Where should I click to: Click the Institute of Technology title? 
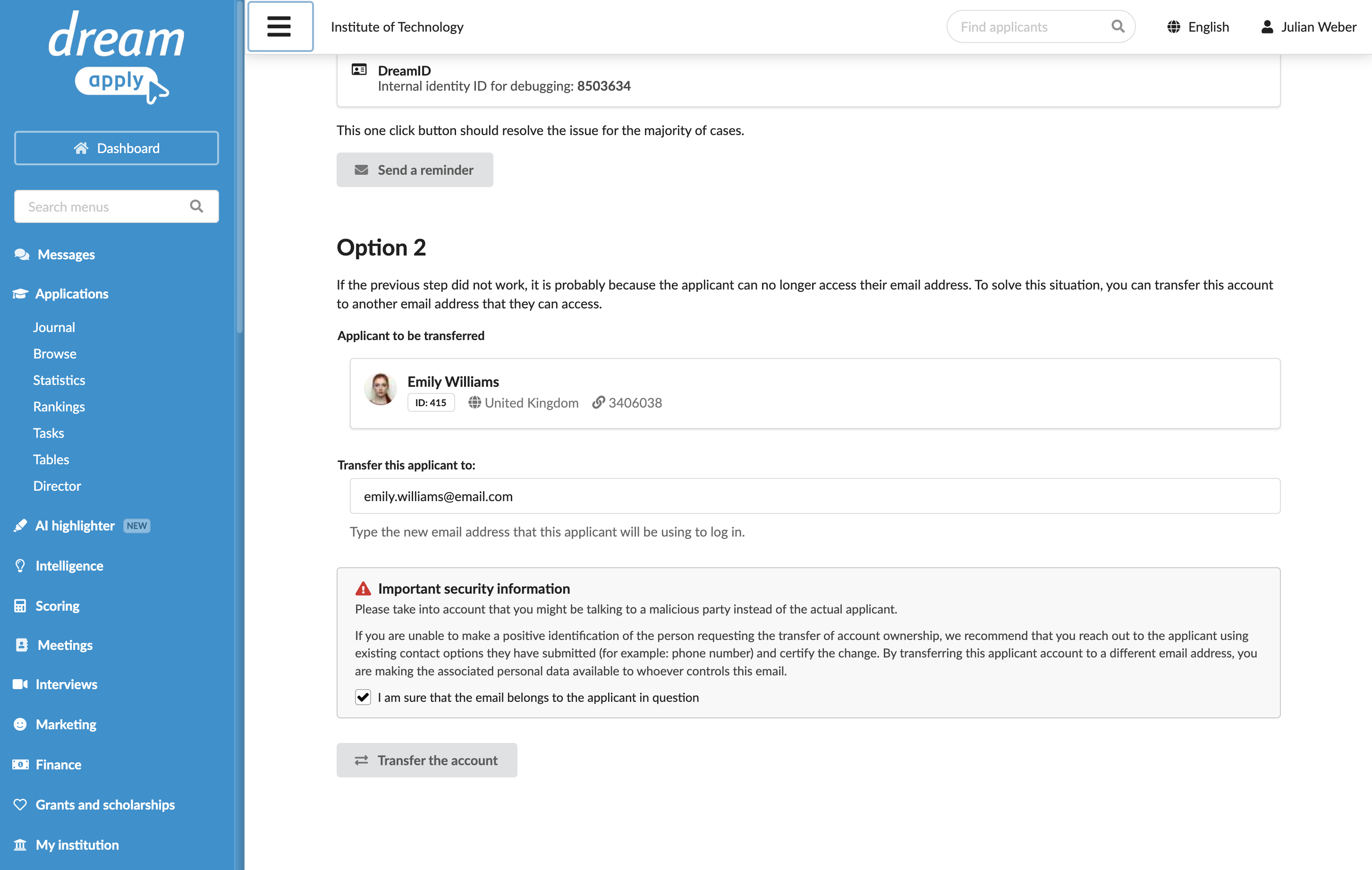click(x=397, y=27)
